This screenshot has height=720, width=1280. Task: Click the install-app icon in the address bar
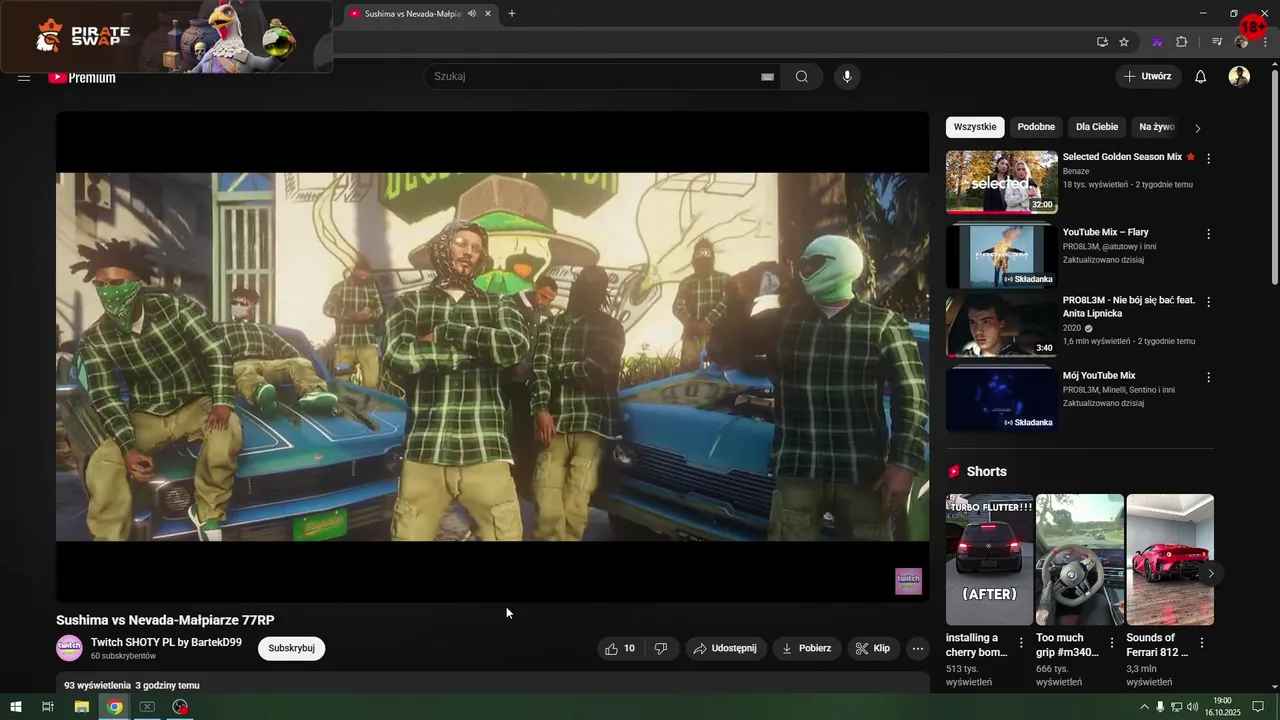click(x=1102, y=42)
